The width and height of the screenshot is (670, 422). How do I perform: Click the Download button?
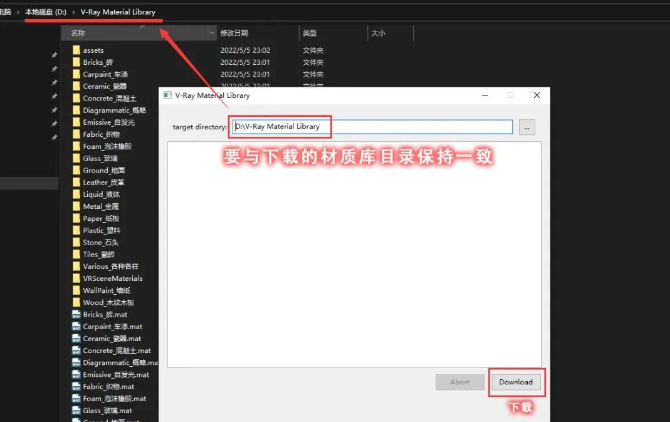point(517,382)
